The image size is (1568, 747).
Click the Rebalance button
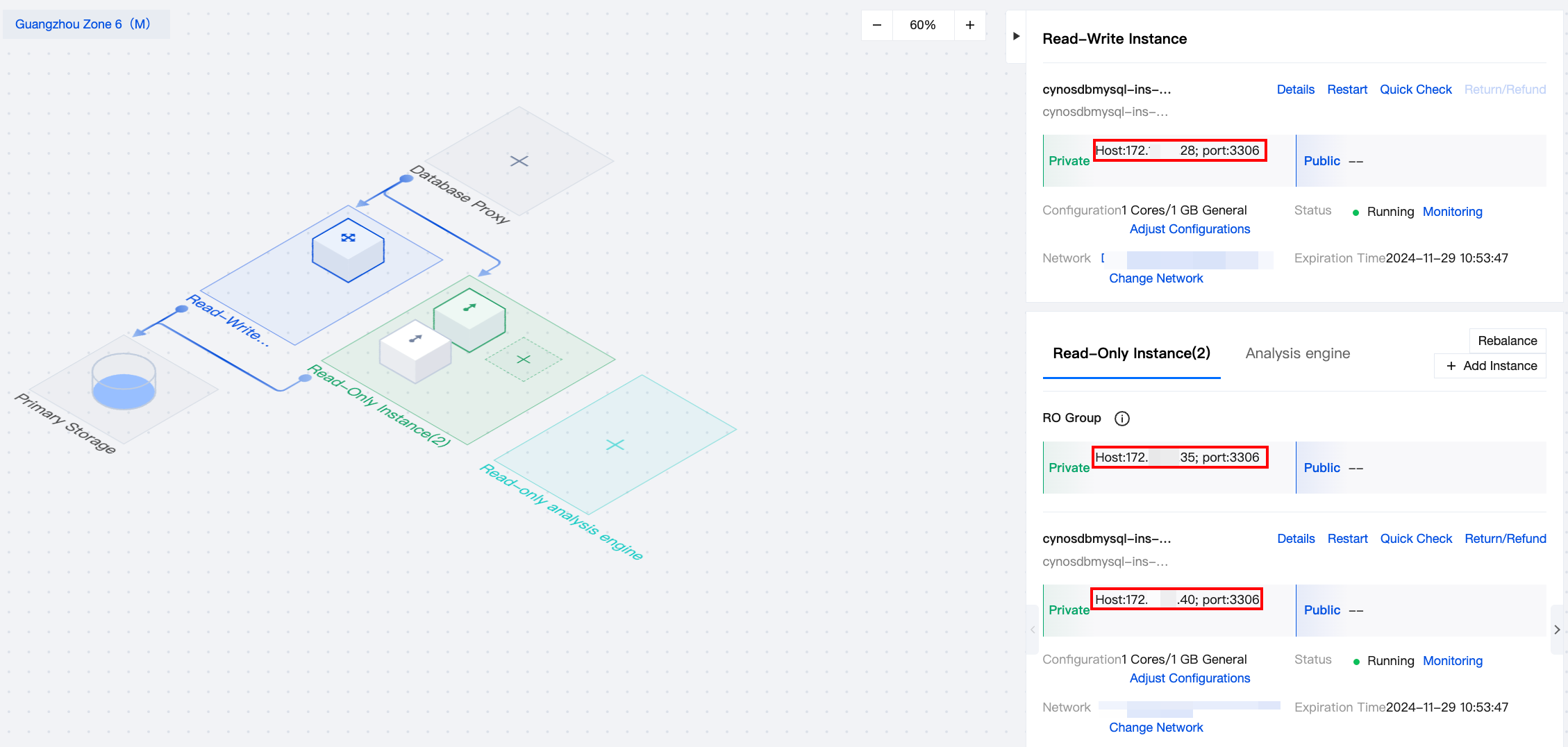(1507, 341)
